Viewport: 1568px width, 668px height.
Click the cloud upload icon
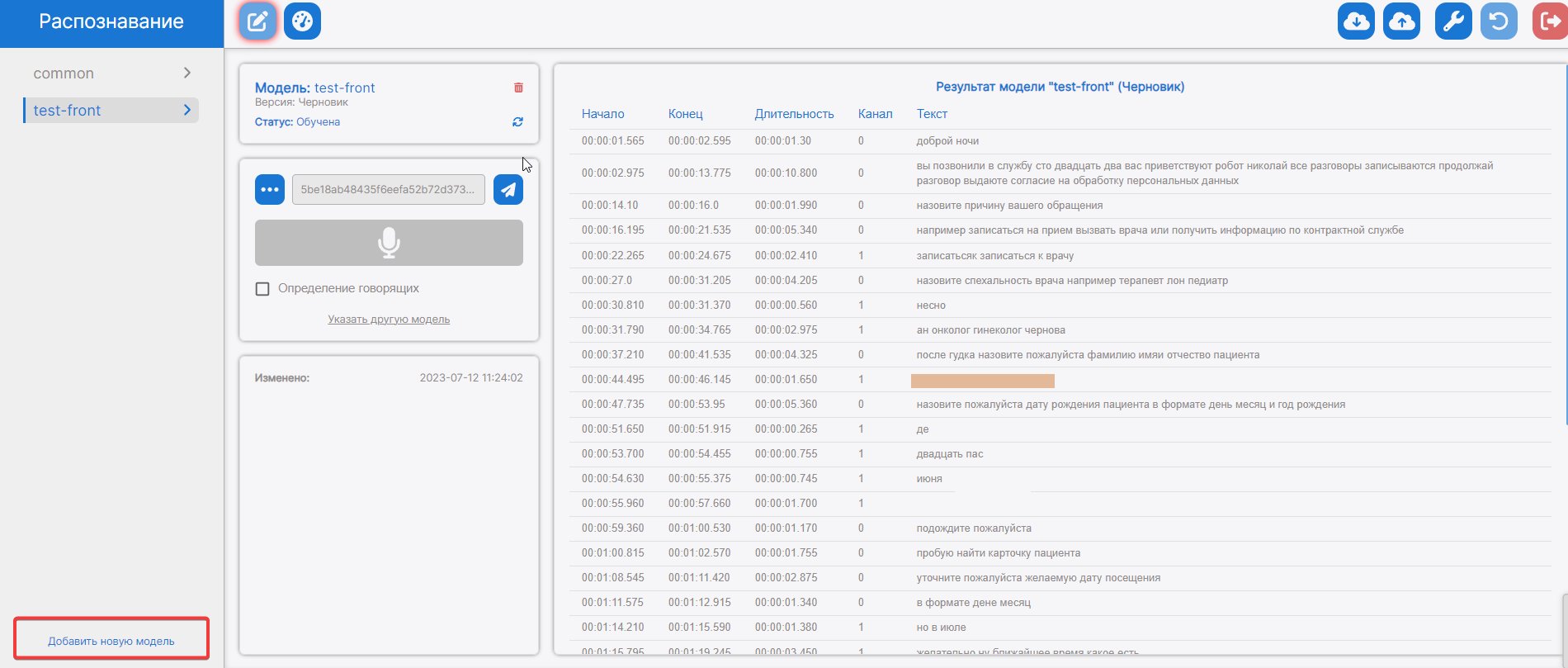pyautogui.click(x=1401, y=21)
